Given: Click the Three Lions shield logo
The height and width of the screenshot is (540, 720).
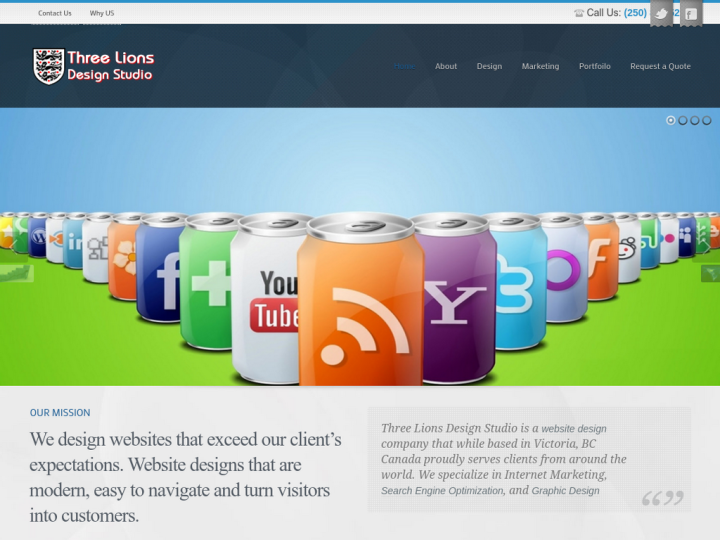Looking at the screenshot, I should [48, 66].
